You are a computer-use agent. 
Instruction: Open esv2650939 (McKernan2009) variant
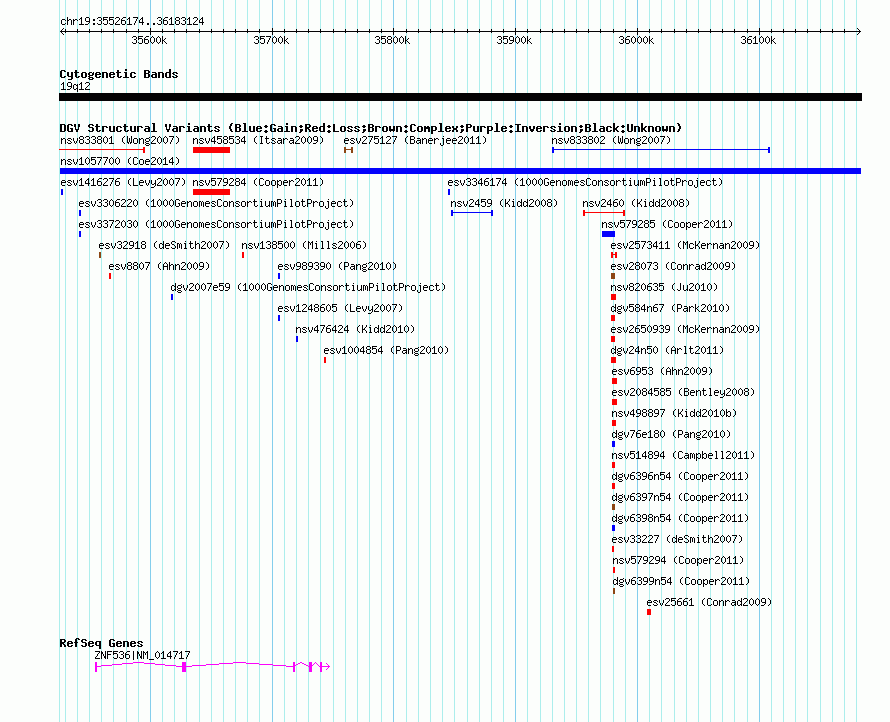[685, 329]
